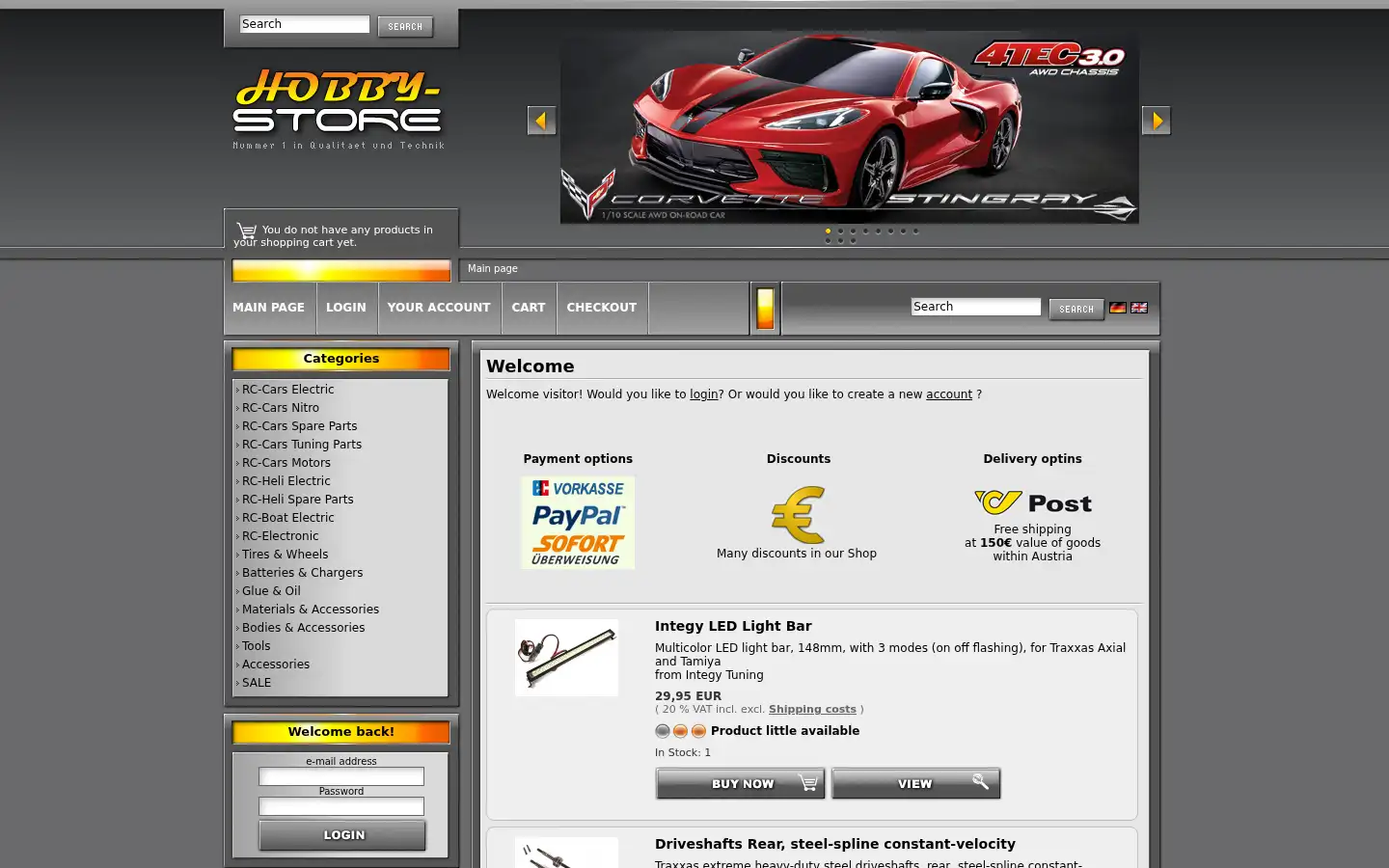Switch language to German via the flag icon
This screenshot has width=1389, height=868.
[1118, 308]
